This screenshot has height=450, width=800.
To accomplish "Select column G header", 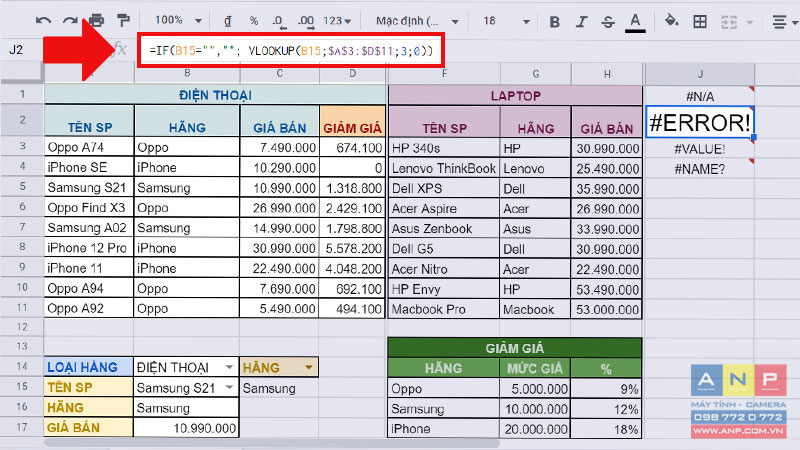I will point(536,74).
